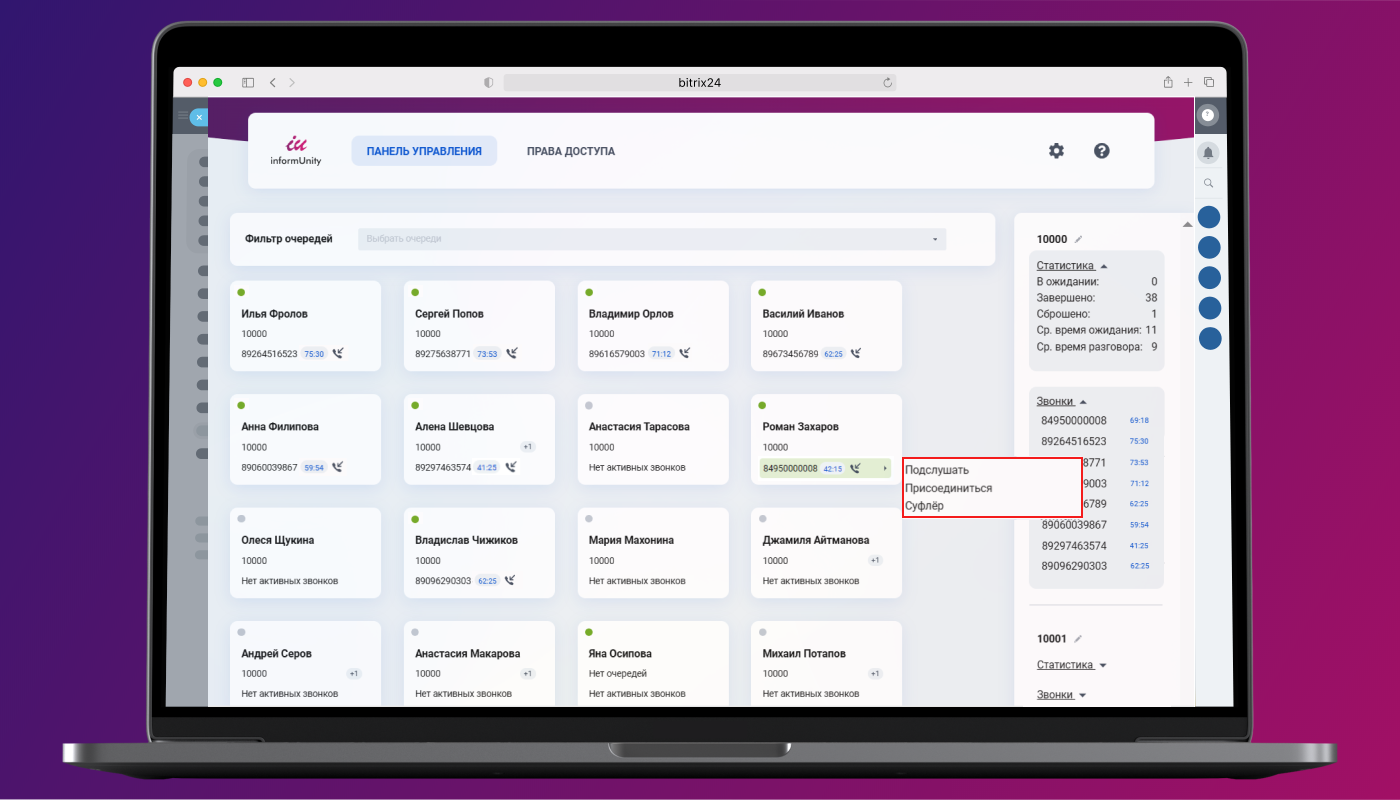Switch to Панель управления tab
Image resolution: width=1400 pixels, height=800 pixels.
pos(424,151)
